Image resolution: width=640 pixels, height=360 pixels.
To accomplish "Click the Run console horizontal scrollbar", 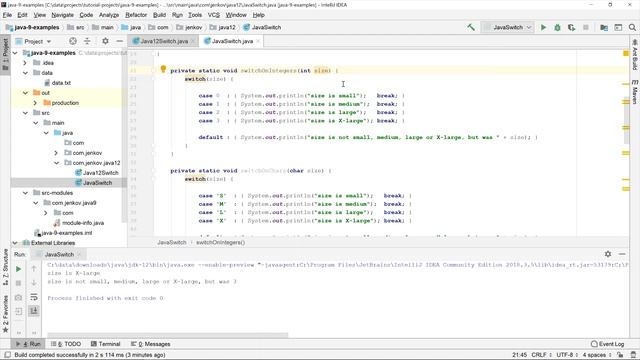I will (167, 335).
